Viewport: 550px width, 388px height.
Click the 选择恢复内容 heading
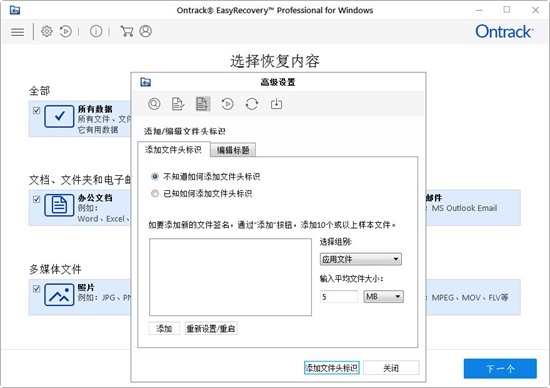[275, 61]
